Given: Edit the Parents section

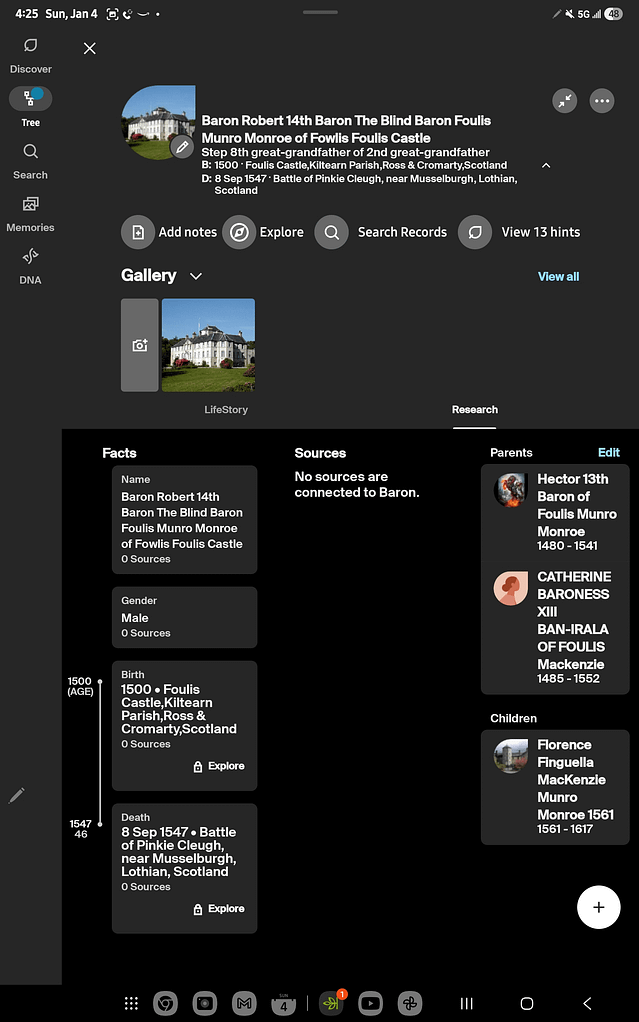Looking at the screenshot, I should coord(608,453).
